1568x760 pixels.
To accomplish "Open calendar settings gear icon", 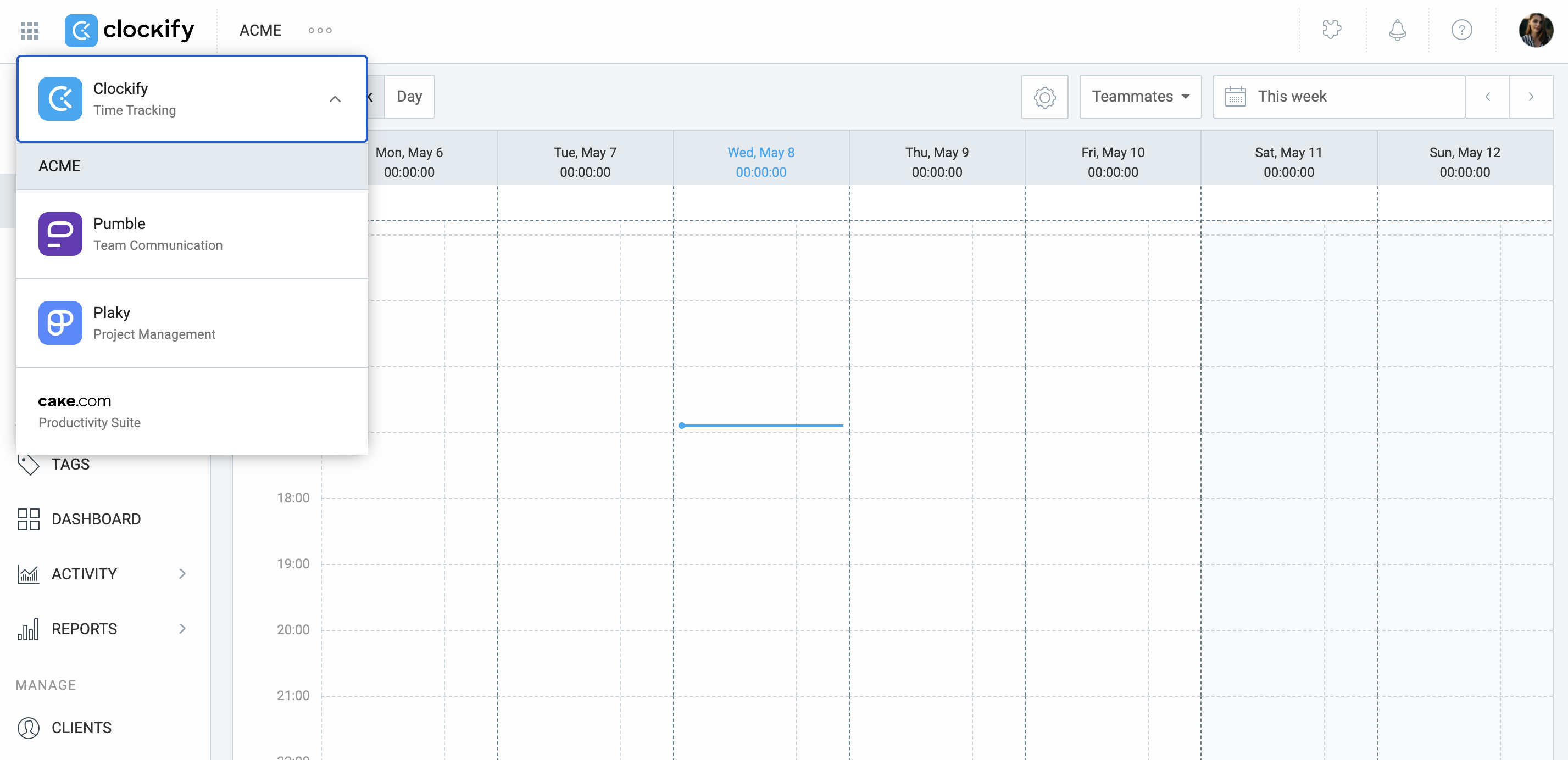I will pyautogui.click(x=1044, y=97).
